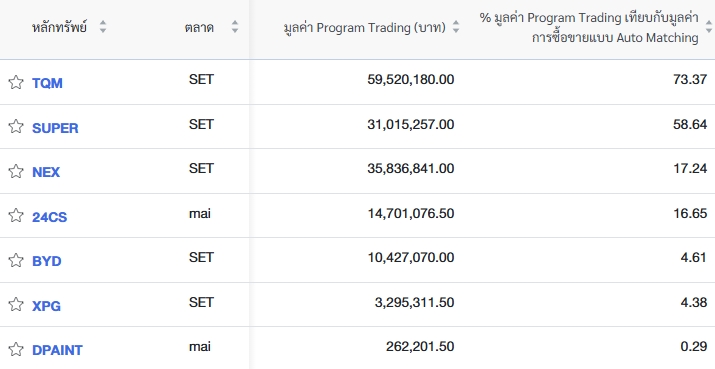The width and height of the screenshot is (715, 369).
Task: Select the หลักทรัพย์ column header
Action: (x=59, y=27)
